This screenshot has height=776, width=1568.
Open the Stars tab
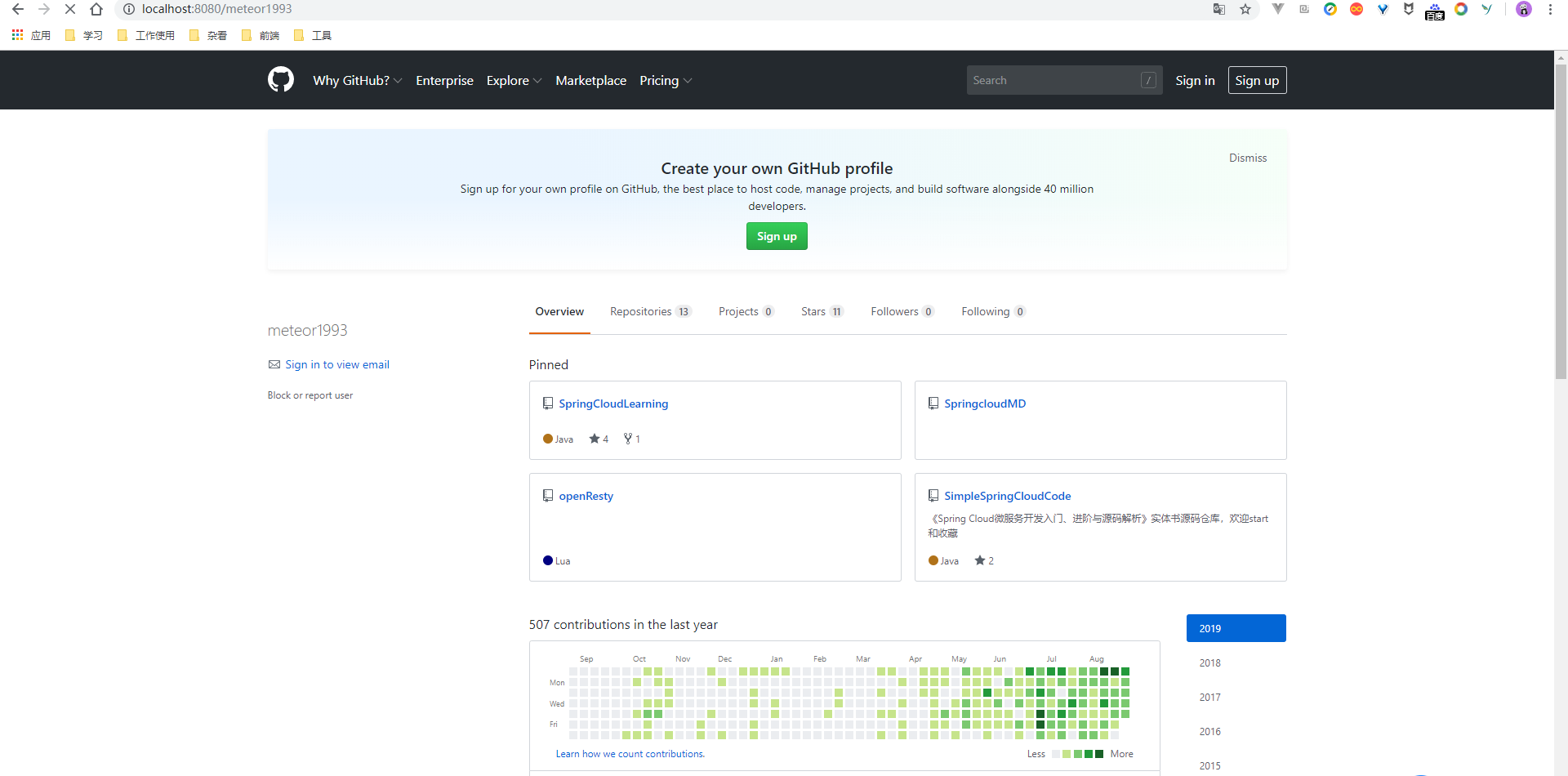click(x=822, y=311)
